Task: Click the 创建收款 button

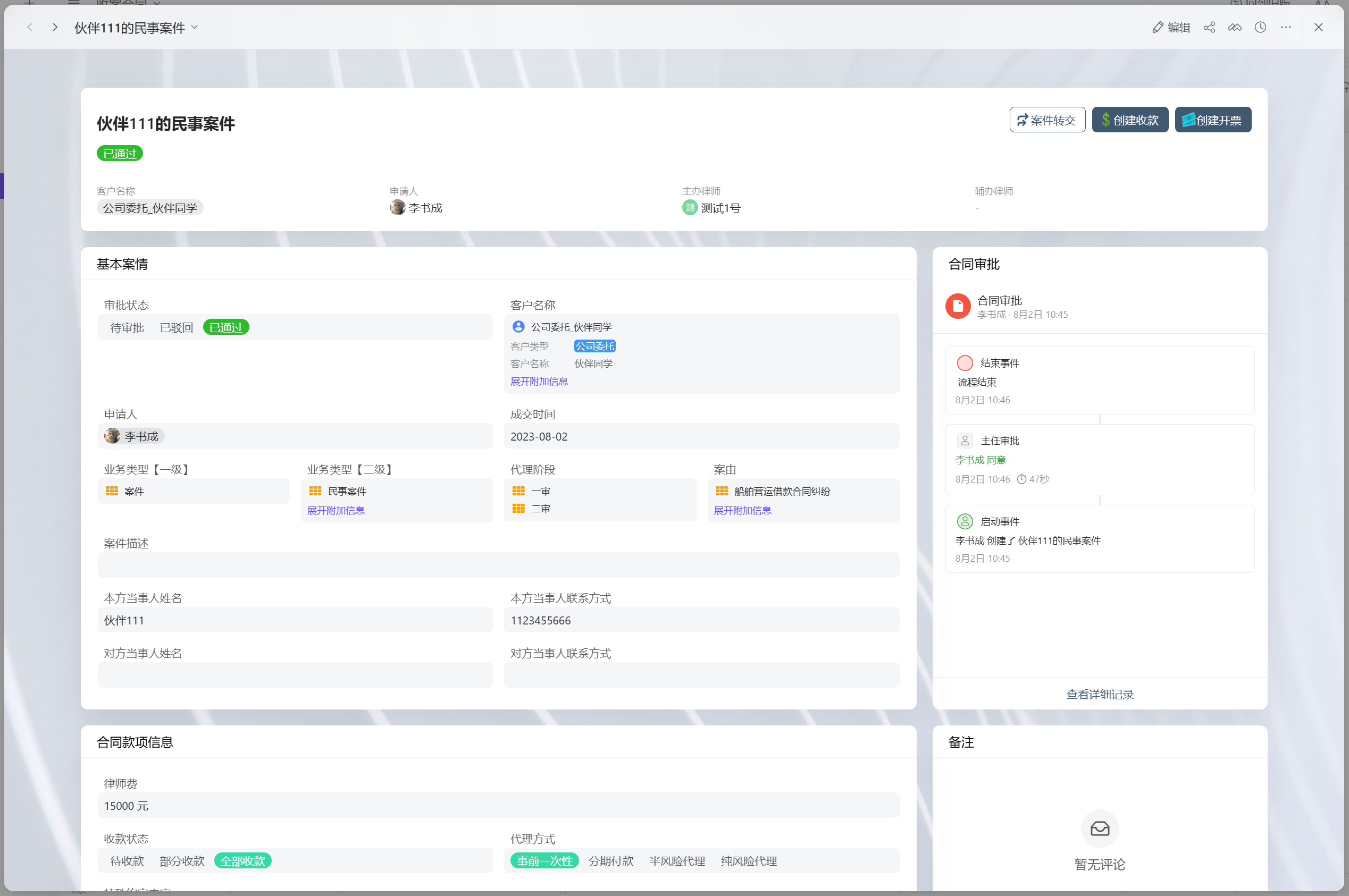Action: pos(1129,120)
